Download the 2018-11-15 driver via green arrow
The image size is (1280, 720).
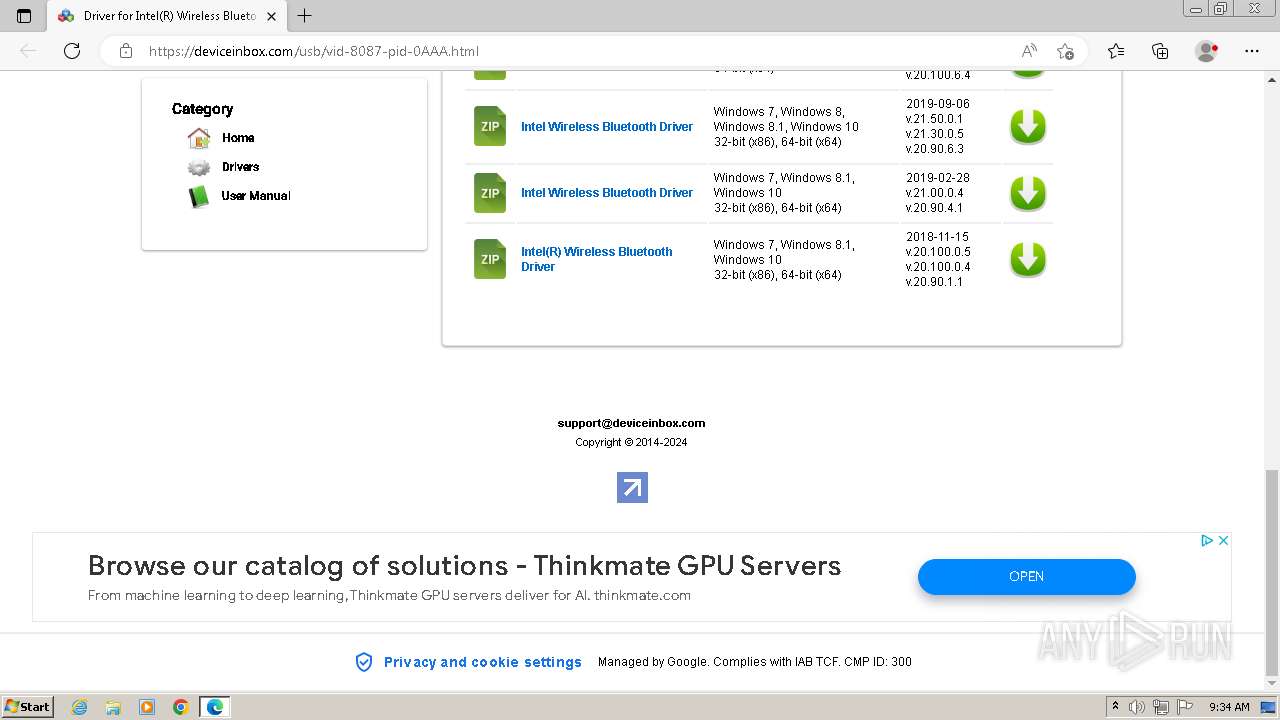1027,259
